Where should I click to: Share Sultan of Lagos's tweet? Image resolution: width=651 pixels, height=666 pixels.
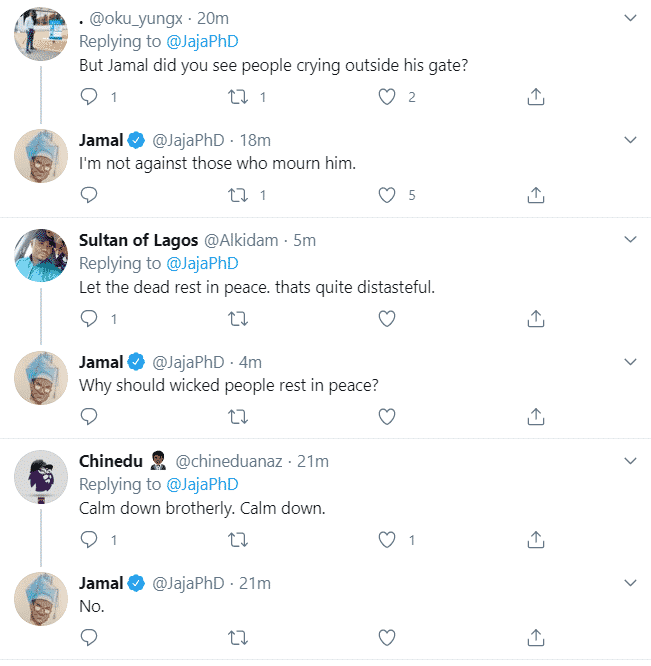click(x=536, y=319)
